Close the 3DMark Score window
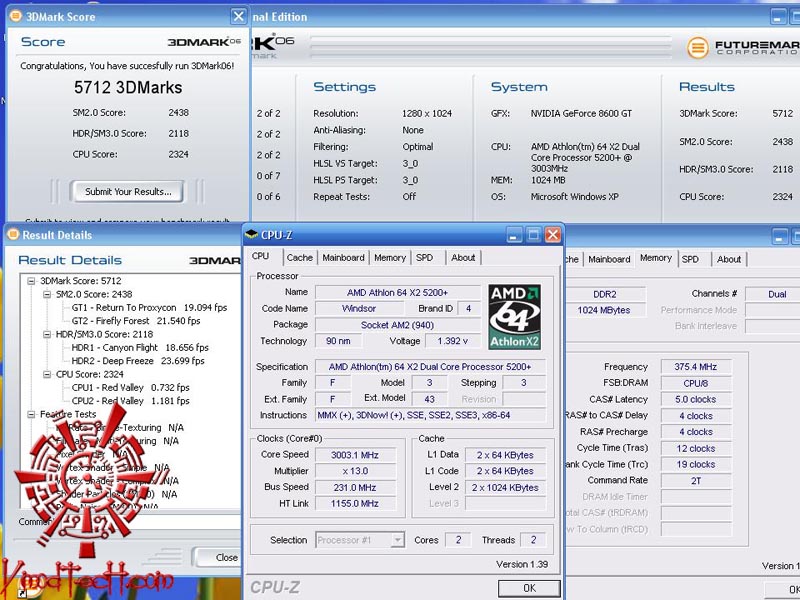The image size is (800, 600). click(x=238, y=16)
